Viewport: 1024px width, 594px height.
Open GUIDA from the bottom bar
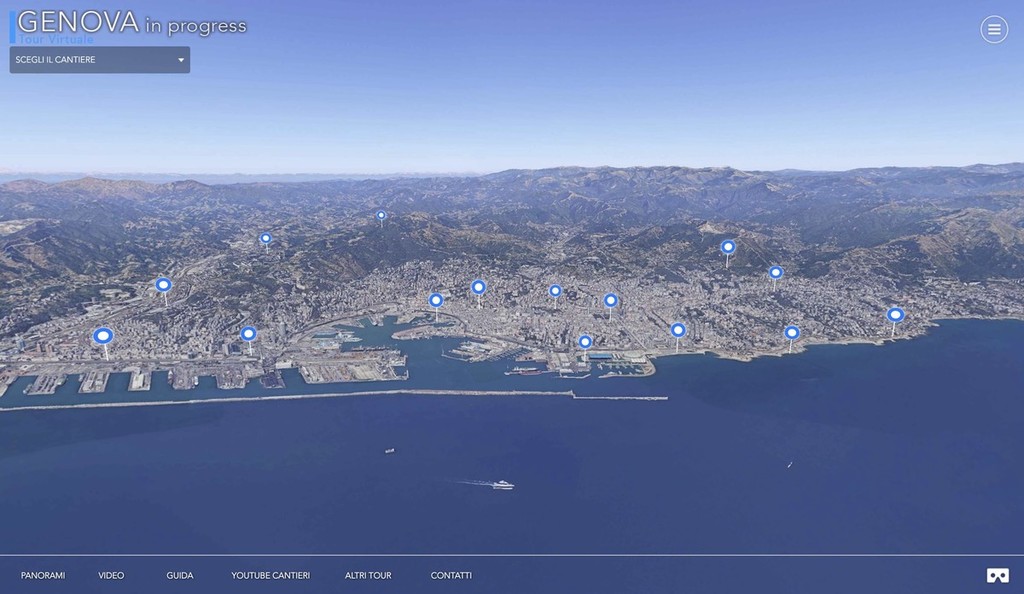180,575
